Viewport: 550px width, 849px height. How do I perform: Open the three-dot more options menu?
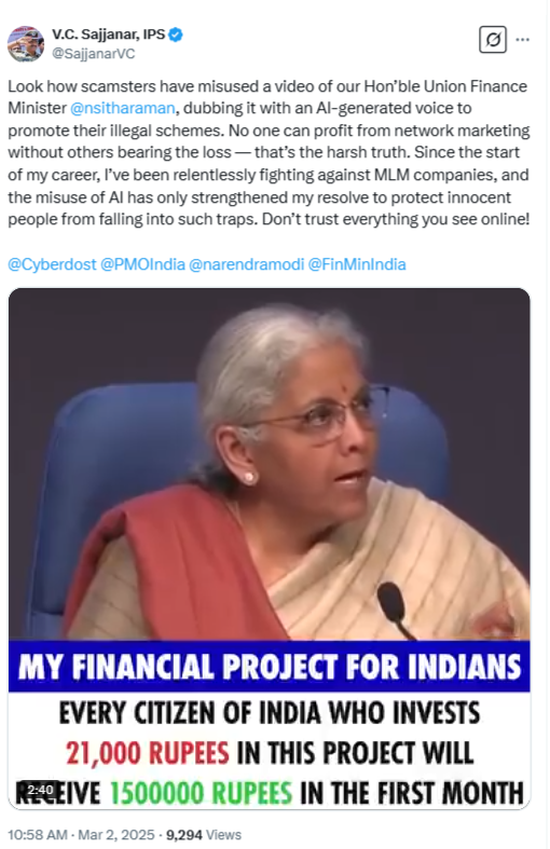pyautogui.click(x=522, y=40)
